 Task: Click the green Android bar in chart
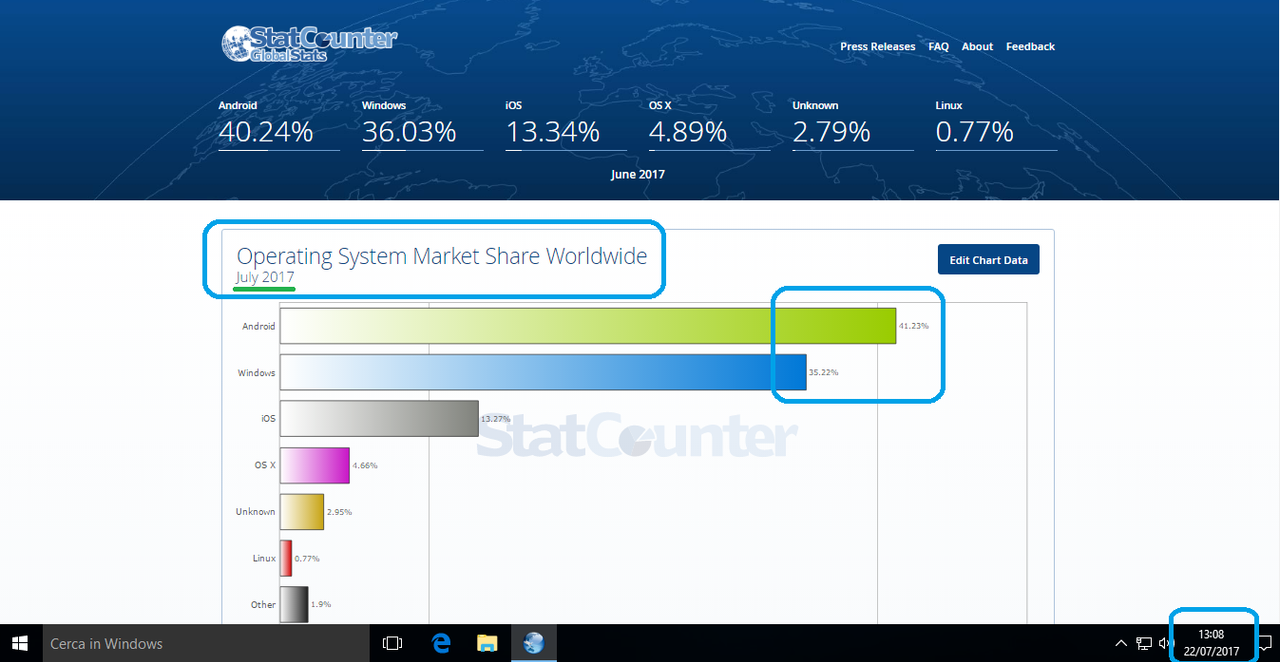(588, 326)
